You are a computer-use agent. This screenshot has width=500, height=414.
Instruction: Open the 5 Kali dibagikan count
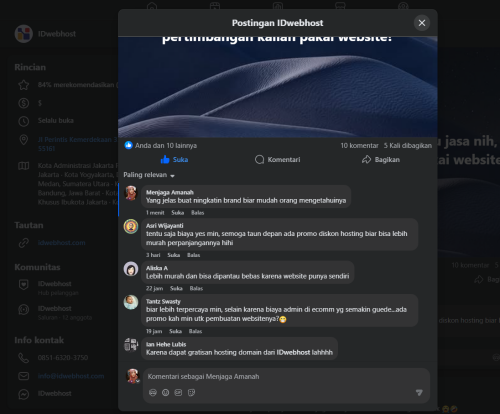(408, 146)
